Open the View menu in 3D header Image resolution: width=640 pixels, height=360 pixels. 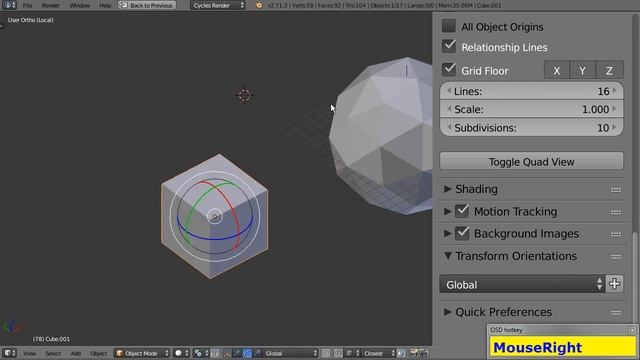pyautogui.click(x=29, y=353)
